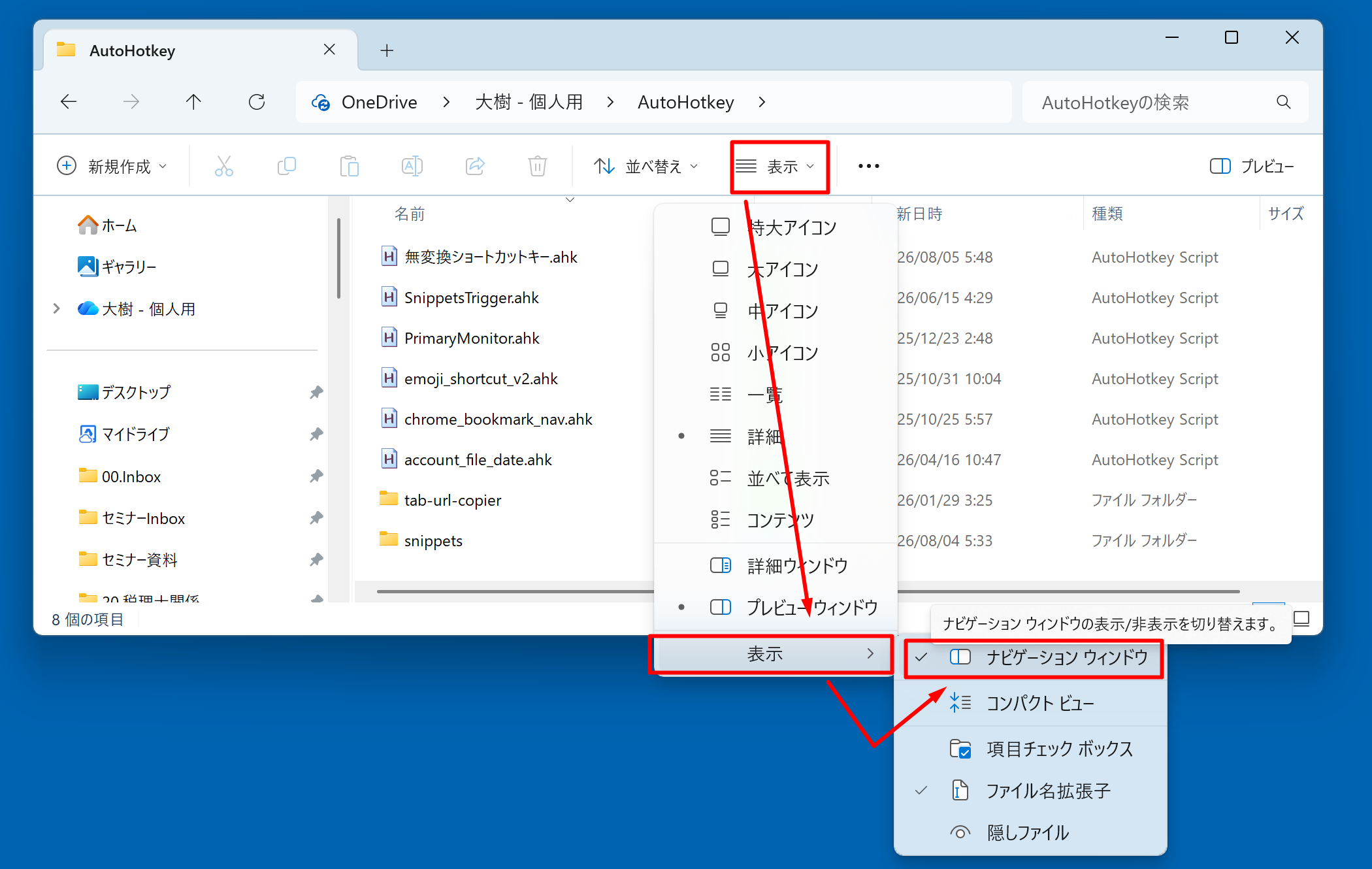Viewport: 1372px width, 869px height.
Task: Click the ギャラリー picture icon
Action: coord(88,267)
